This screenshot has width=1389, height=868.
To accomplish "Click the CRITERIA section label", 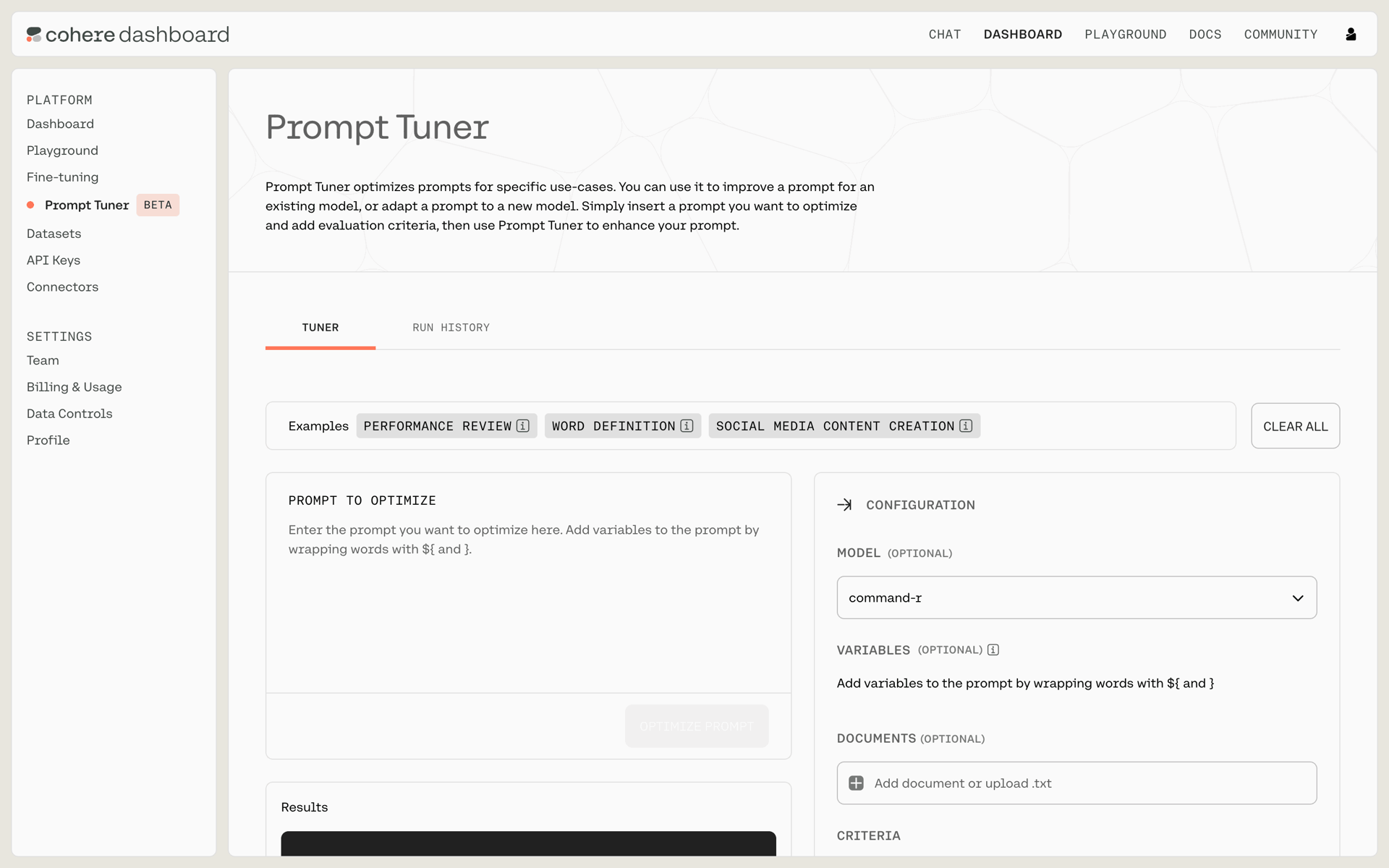I will coord(868,835).
